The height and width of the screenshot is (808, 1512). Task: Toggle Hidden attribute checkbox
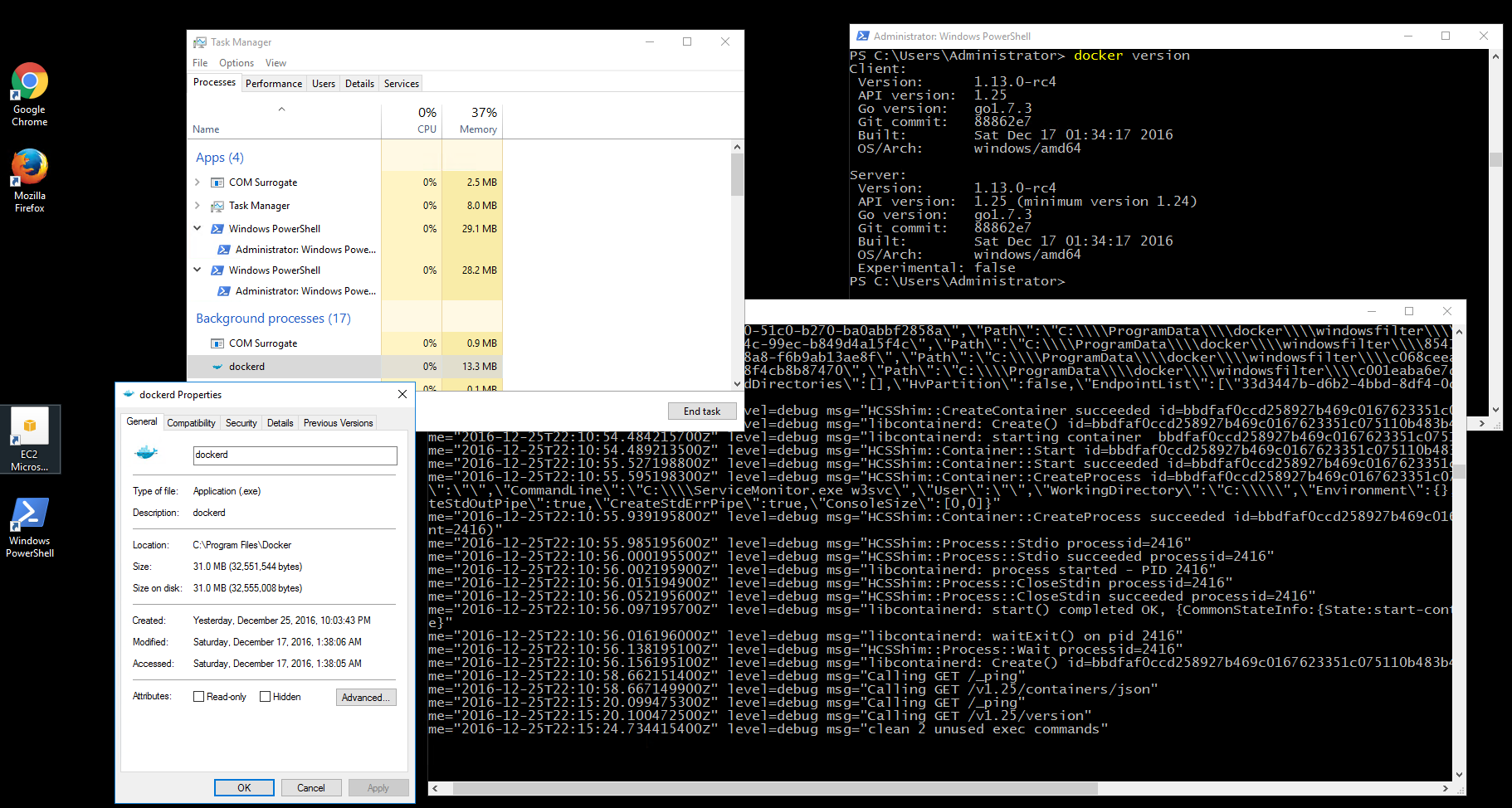266,697
